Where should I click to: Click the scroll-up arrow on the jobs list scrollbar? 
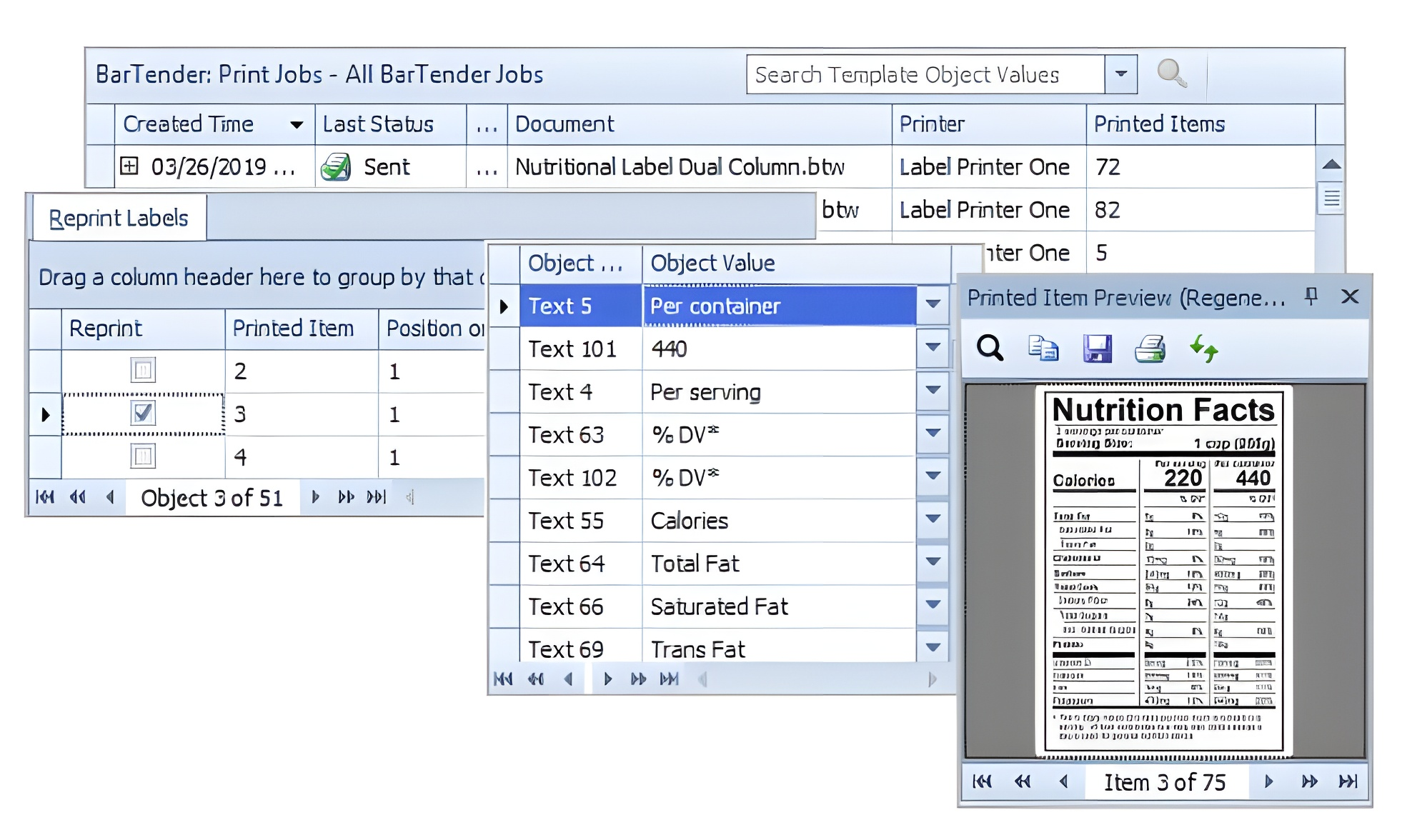click(1331, 165)
